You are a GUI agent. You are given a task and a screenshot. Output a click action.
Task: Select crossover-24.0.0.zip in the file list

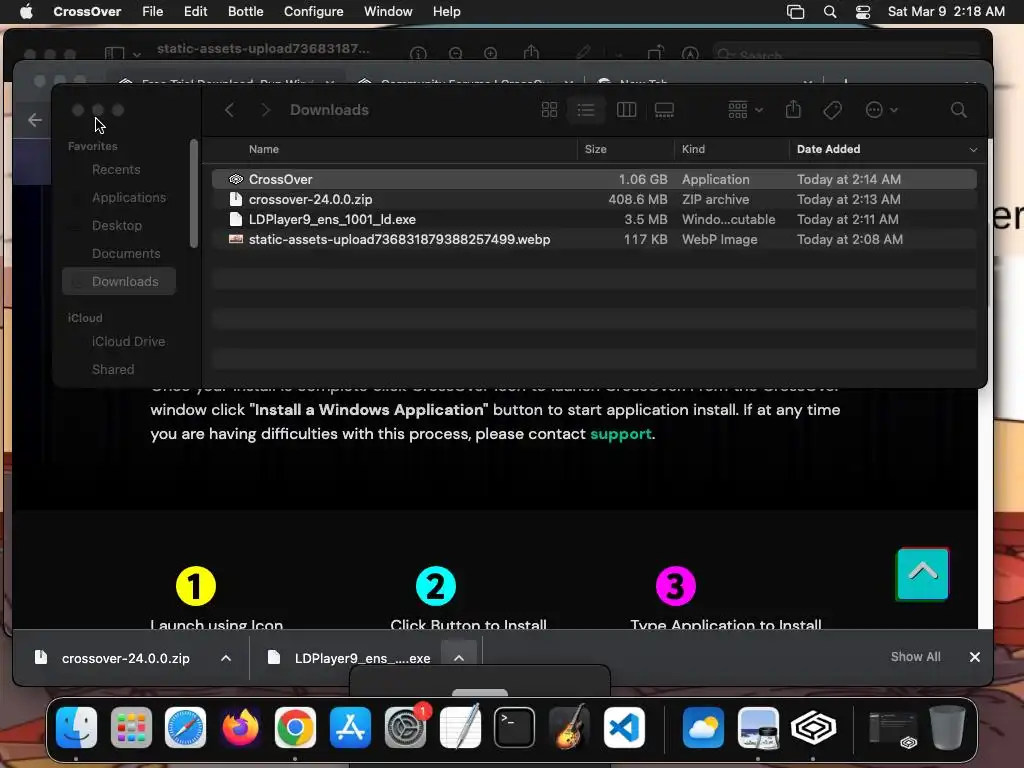coord(594,199)
